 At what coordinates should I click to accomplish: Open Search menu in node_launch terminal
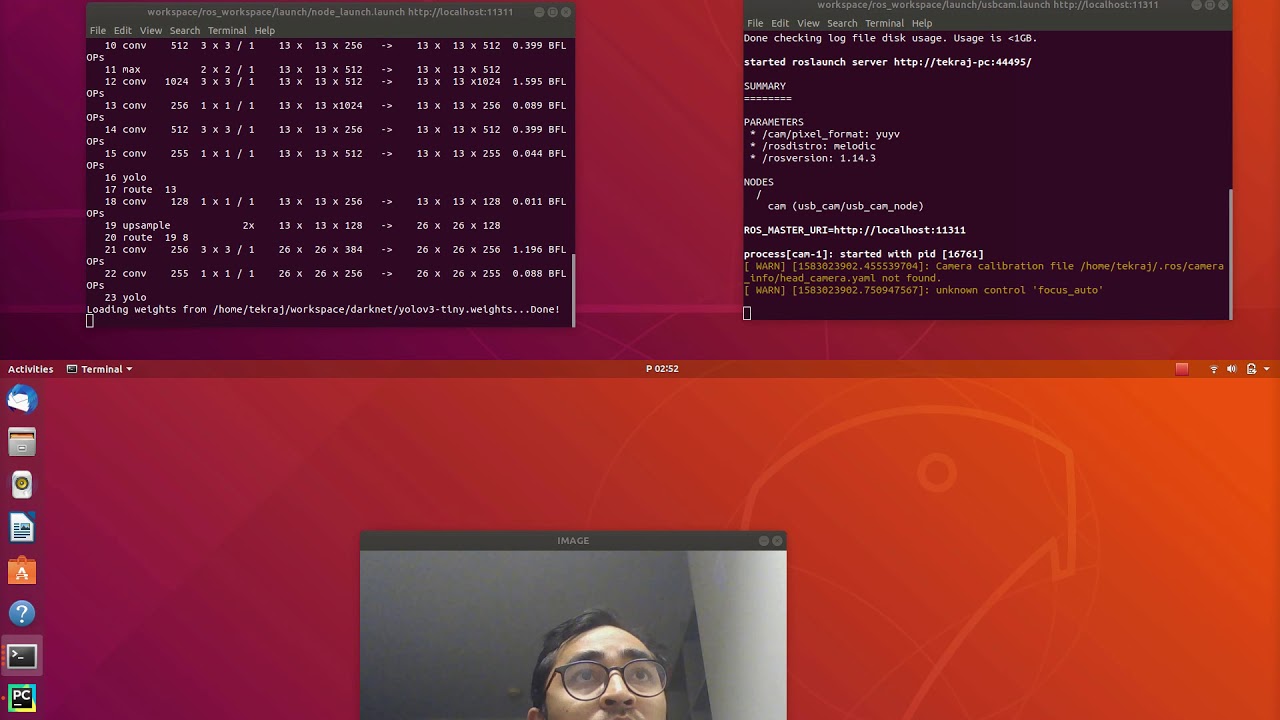click(x=184, y=30)
